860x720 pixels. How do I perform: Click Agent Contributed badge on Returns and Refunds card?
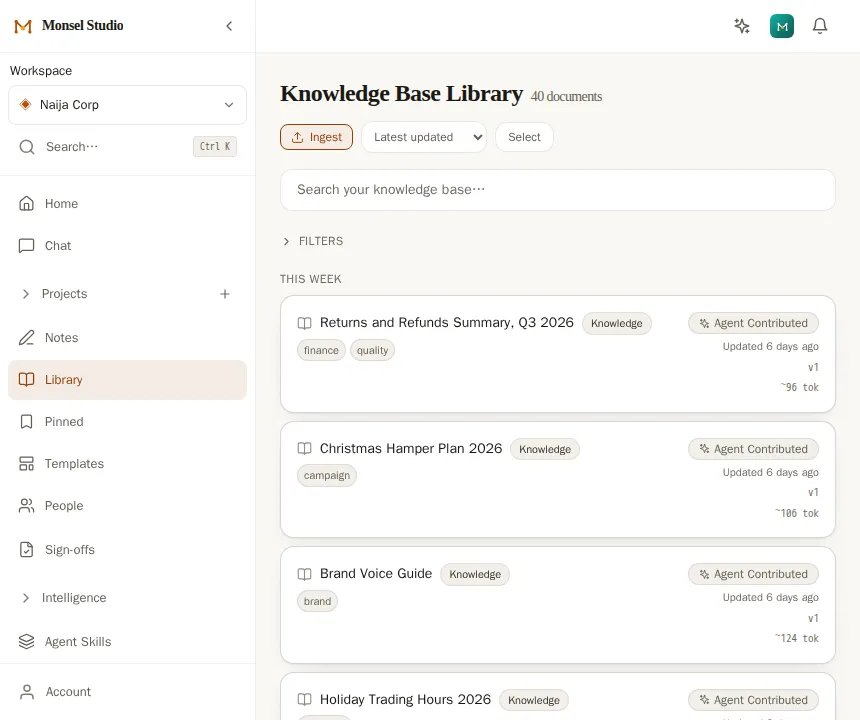[754, 323]
